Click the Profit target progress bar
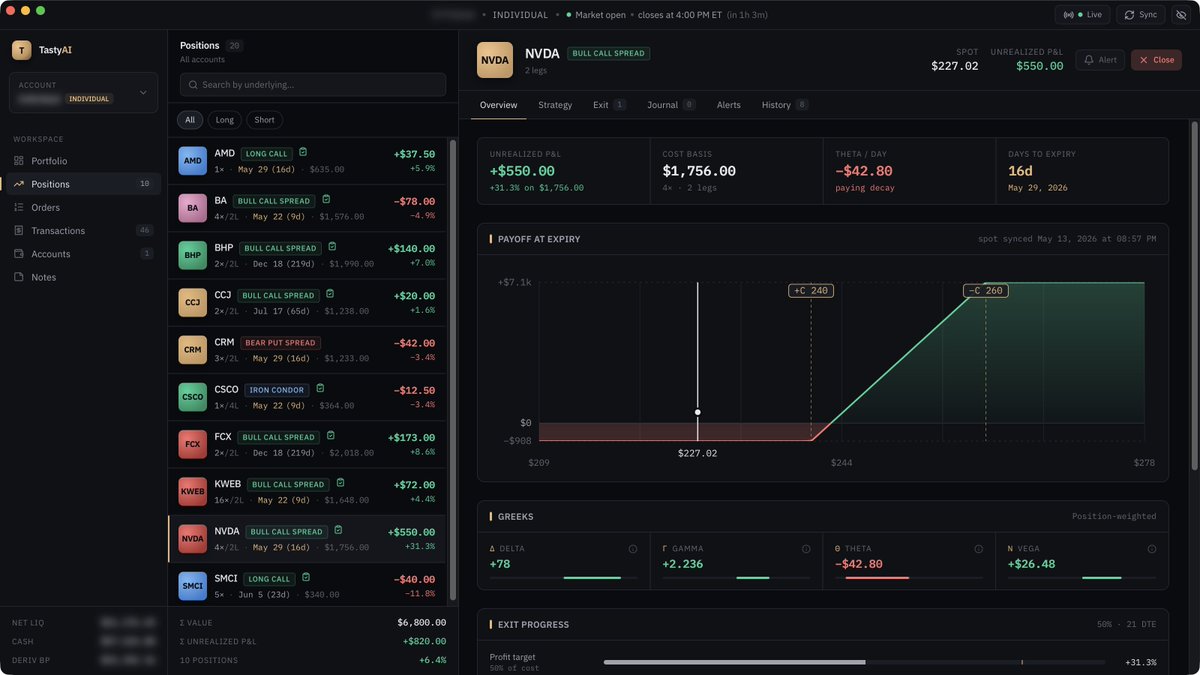This screenshot has width=1200, height=675. (854, 662)
